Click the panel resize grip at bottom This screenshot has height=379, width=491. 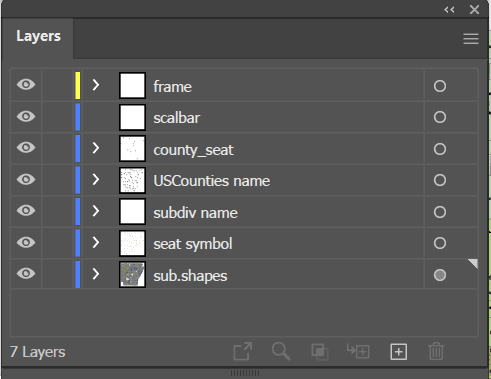[x=245, y=373]
